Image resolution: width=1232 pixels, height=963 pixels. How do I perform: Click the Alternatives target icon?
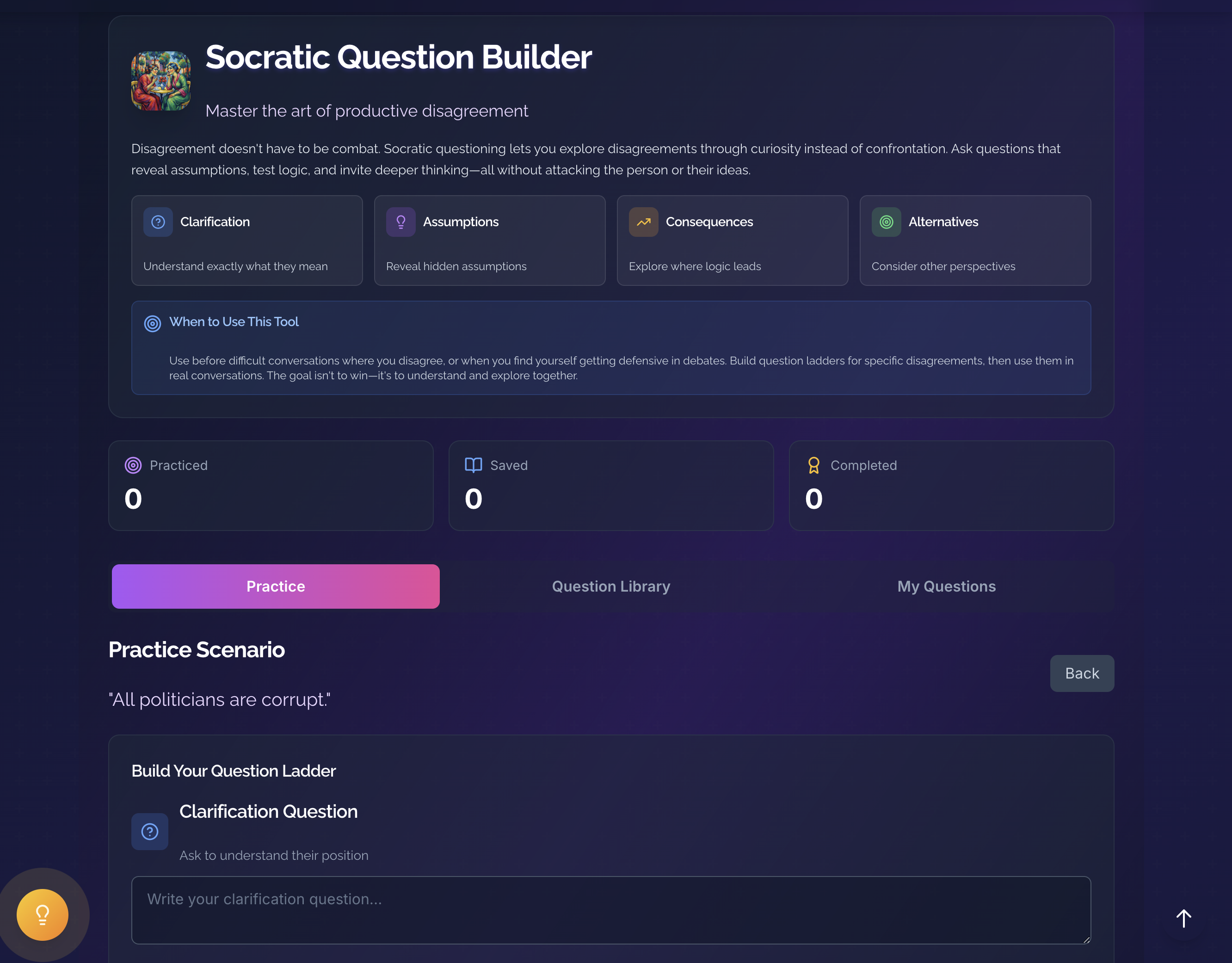(886, 222)
